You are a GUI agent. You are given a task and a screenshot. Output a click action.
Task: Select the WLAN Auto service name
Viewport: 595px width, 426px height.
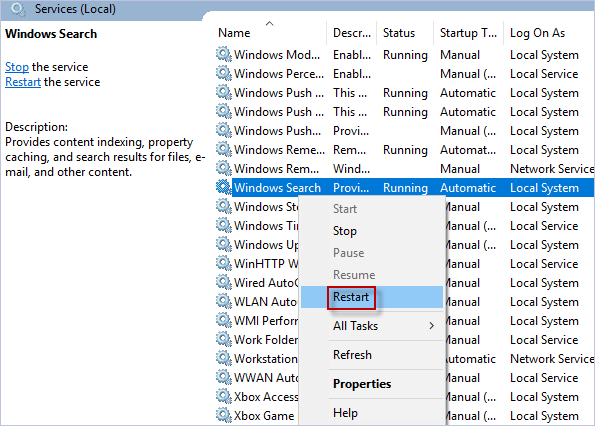[266, 302]
